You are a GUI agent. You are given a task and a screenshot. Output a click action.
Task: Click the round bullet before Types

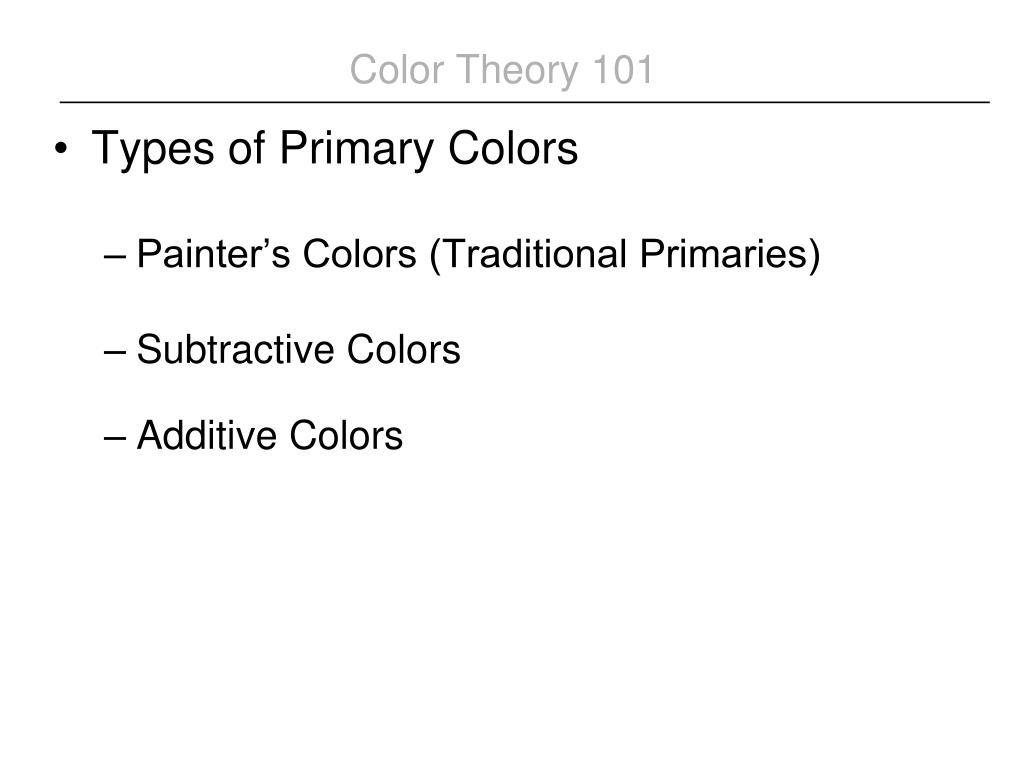tap(61, 150)
